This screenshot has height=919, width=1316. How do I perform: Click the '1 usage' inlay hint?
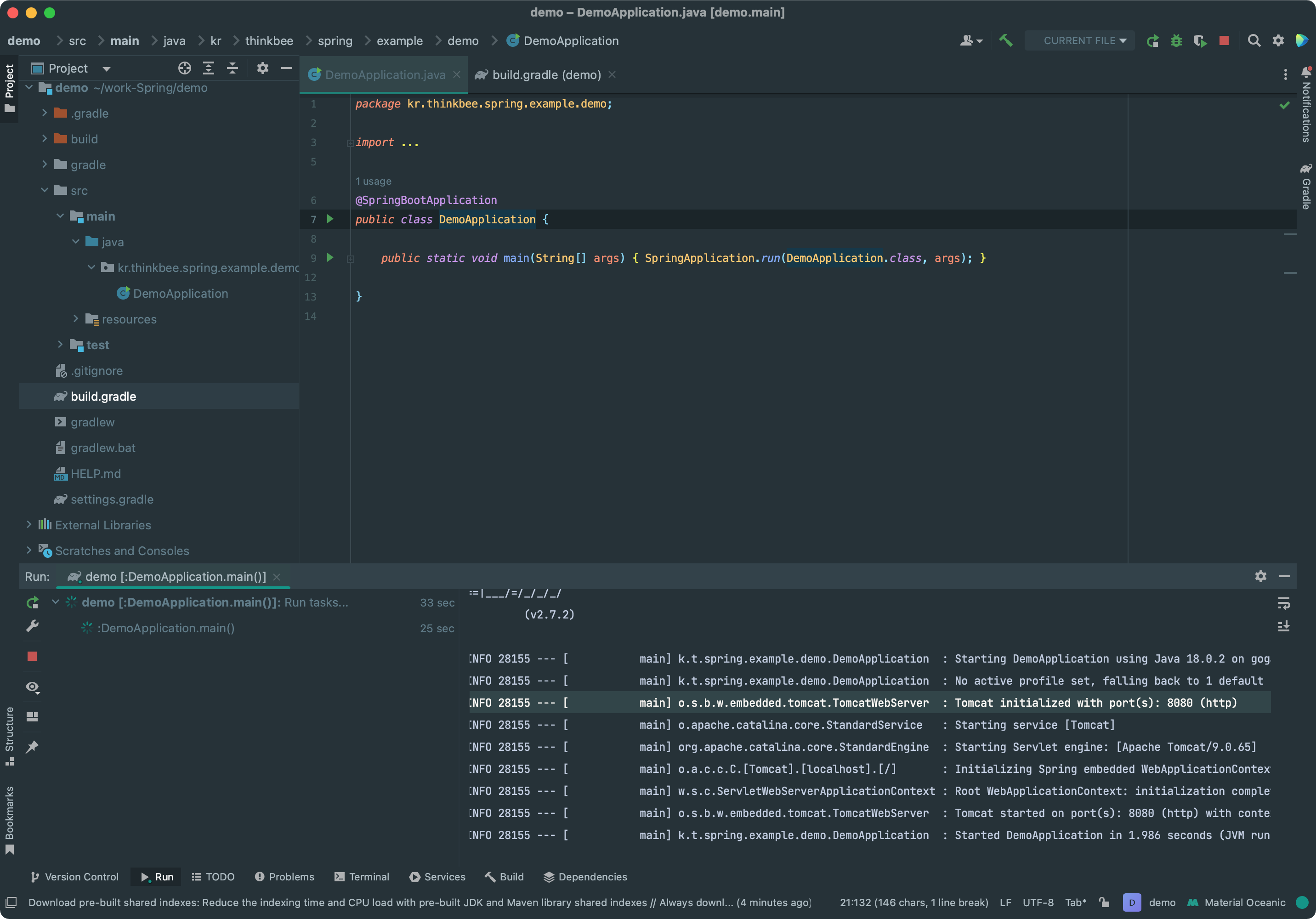tap(373, 181)
